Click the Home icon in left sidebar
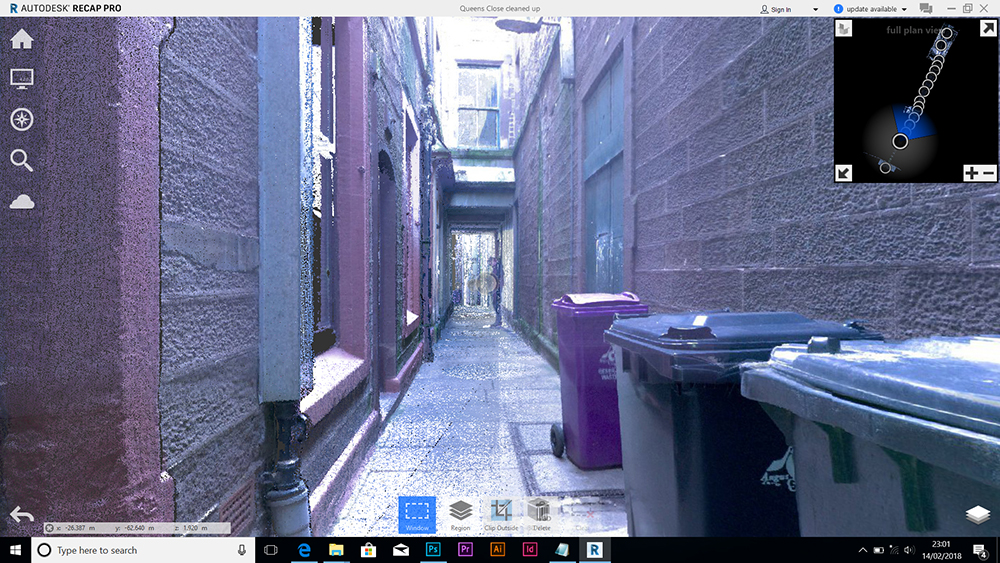 (21, 39)
